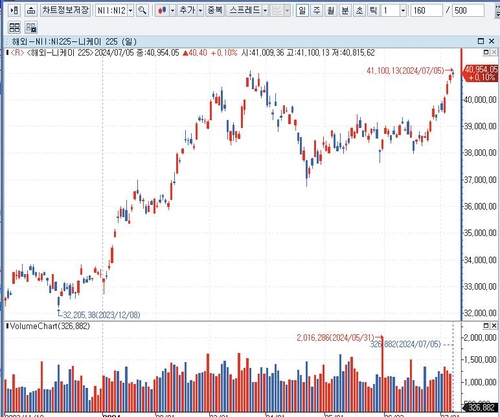The height and width of the screenshot is (417, 500).
Task: Click the 40,000.00 price axis label
Action: (x=480, y=100)
